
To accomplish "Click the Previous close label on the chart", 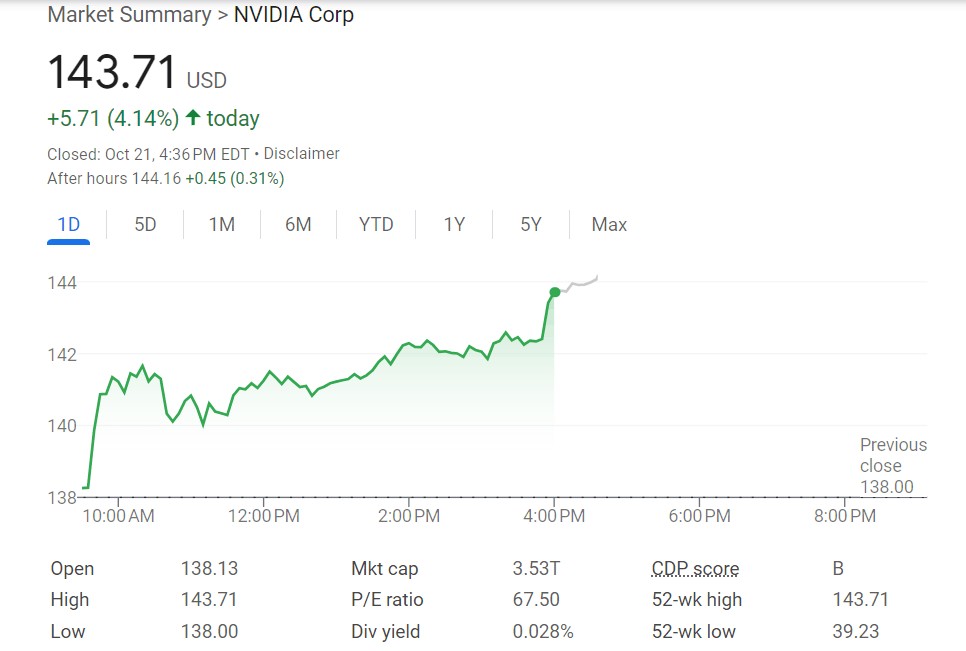I will pos(893,455).
